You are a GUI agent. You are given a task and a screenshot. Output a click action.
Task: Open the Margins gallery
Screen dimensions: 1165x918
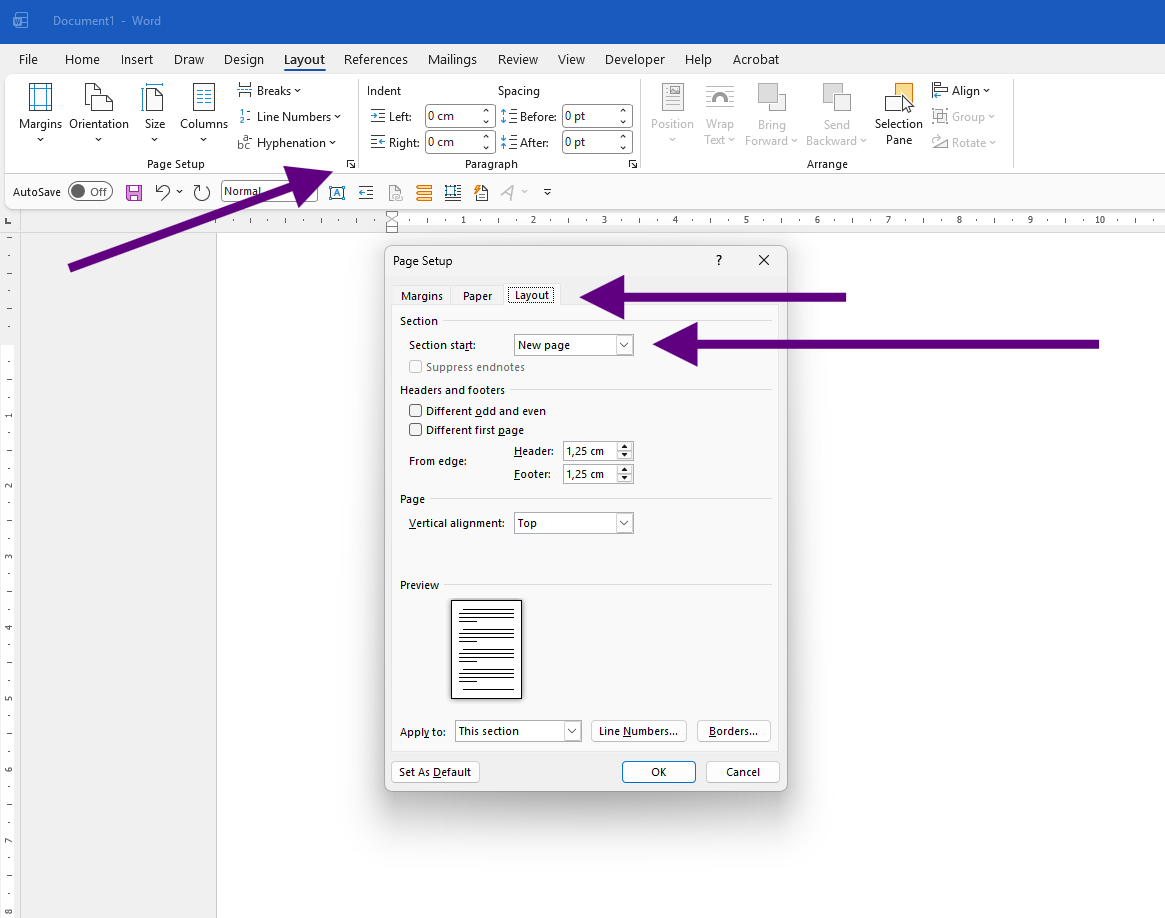pos(40,113)
